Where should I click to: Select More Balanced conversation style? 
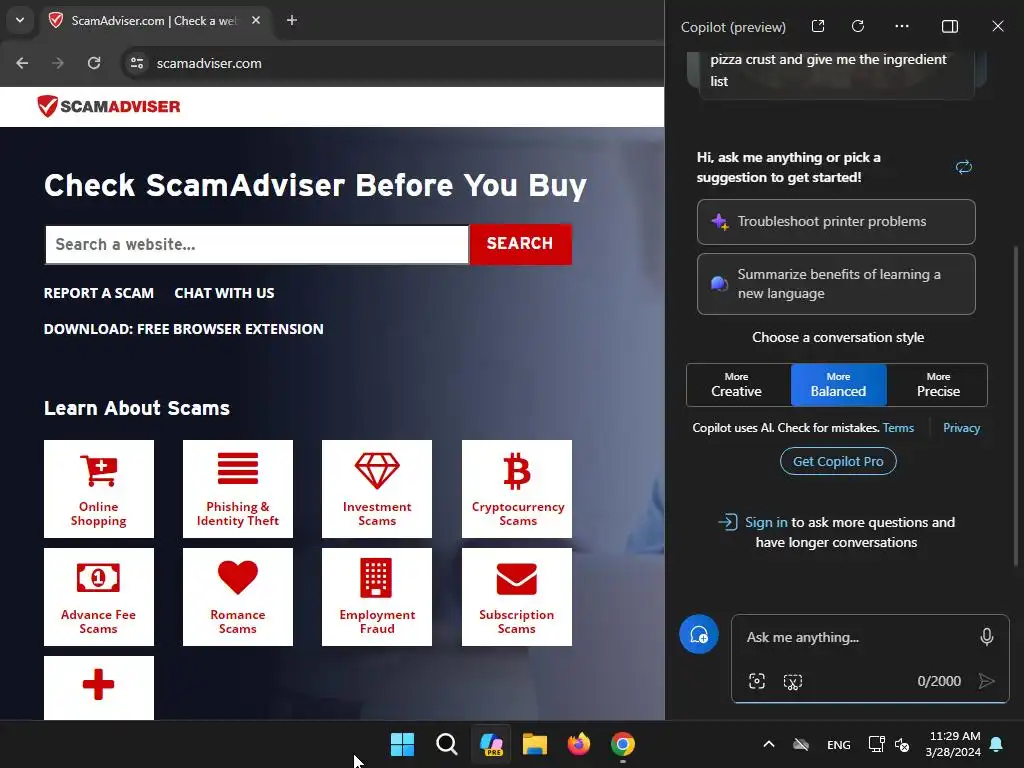pyautogui.click(x=839, y=385)
